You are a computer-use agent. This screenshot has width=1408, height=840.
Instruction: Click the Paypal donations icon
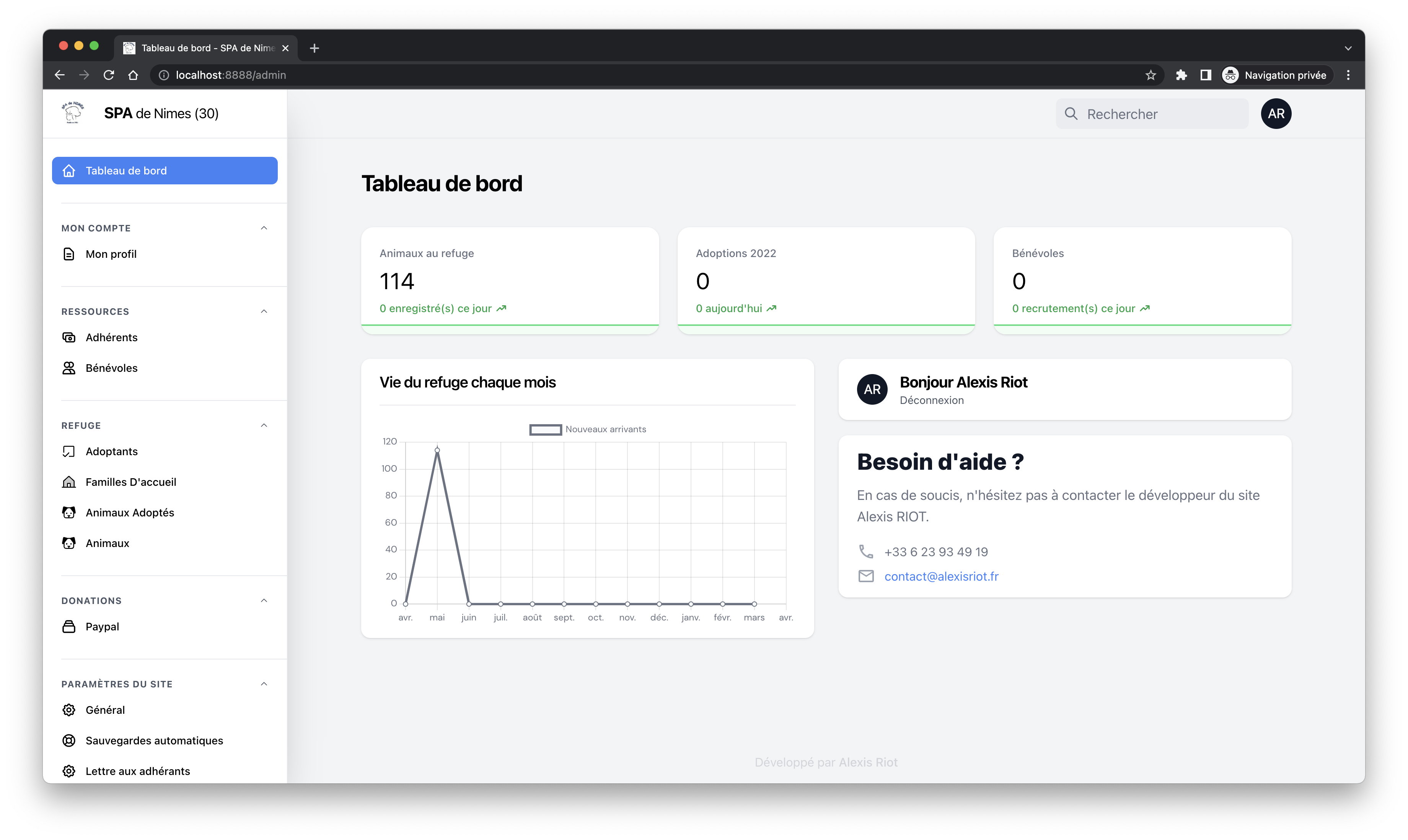[x=68, y=627]
